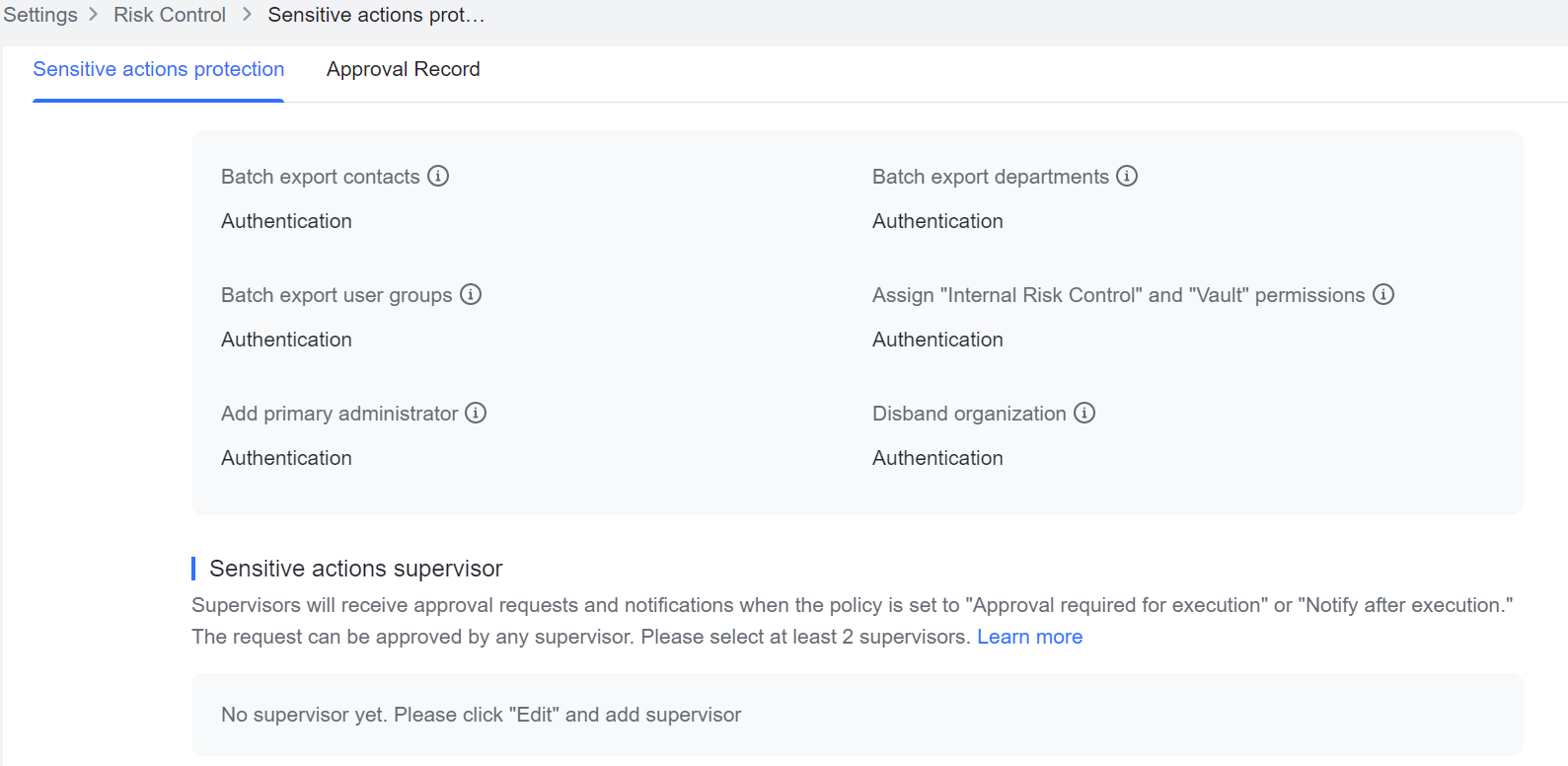This screenshot has width=1568, height=766.
Task: Click the info icon next to Assign permissions
Action: click(x=1383, y=294)
